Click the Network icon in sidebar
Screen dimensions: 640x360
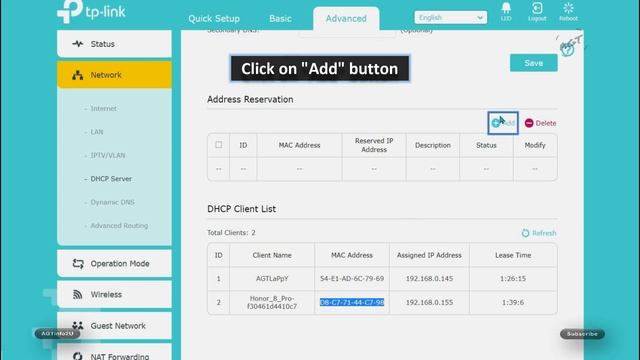(78, 75)
